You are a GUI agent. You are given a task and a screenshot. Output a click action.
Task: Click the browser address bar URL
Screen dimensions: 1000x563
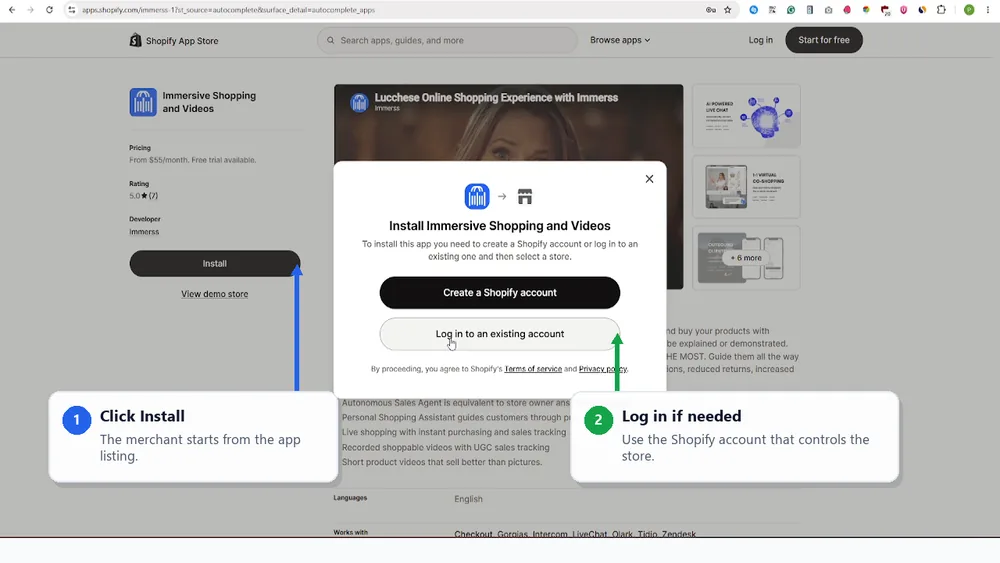click(x=228, y=10)
